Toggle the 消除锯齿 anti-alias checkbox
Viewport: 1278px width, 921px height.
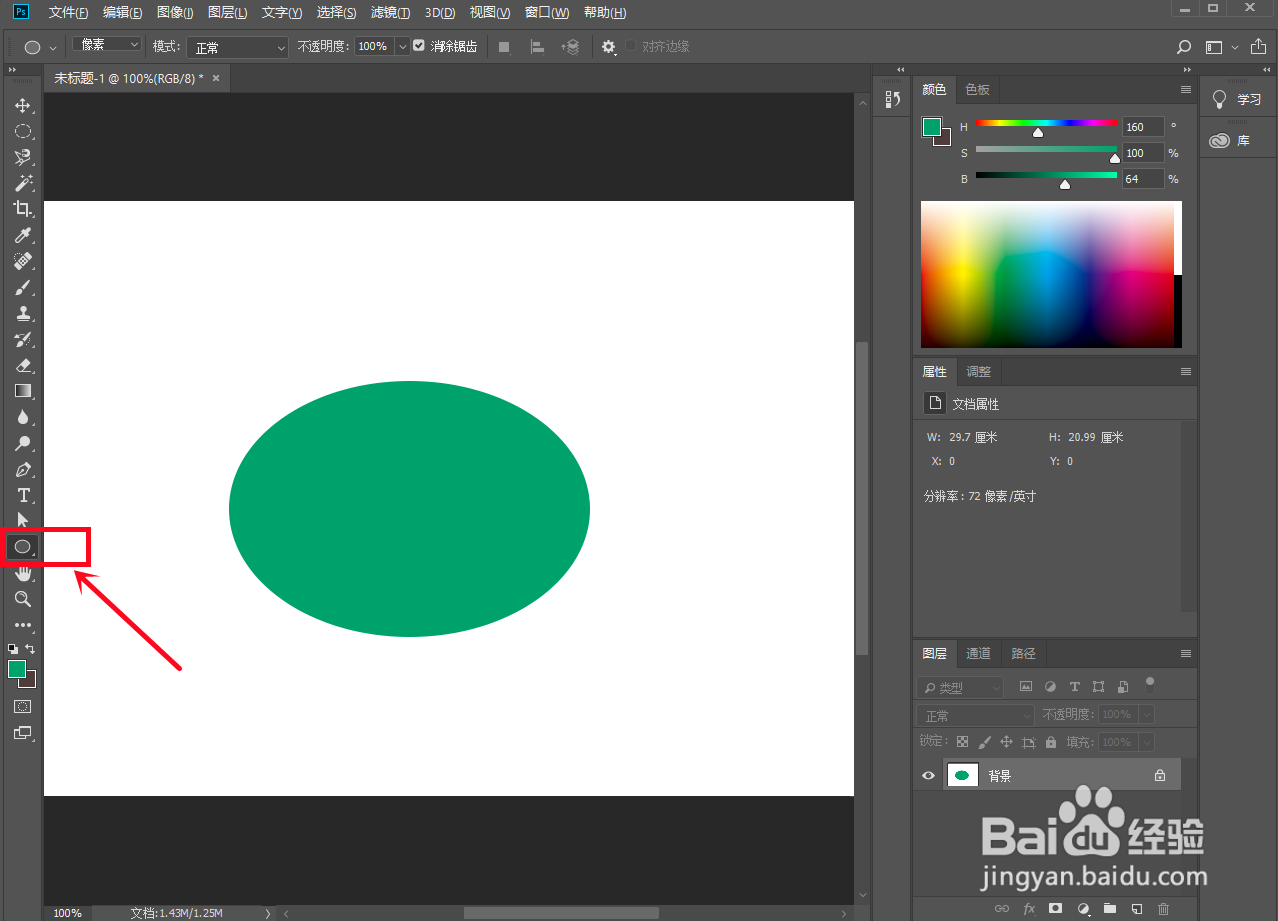[419, 46]
